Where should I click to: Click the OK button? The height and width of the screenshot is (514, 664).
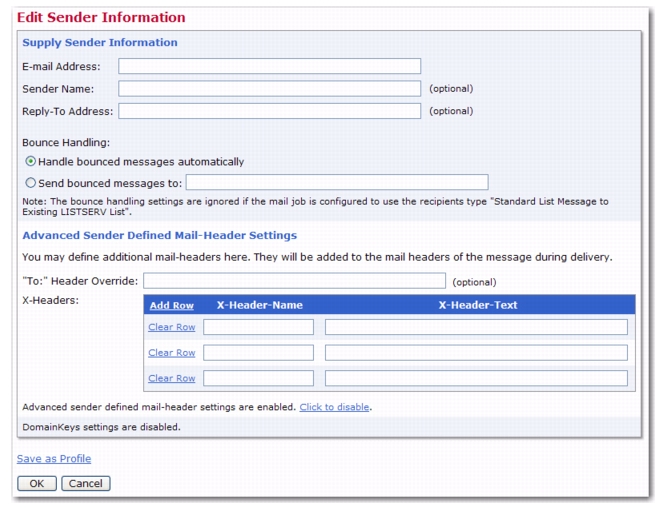(x=37, y=484)
